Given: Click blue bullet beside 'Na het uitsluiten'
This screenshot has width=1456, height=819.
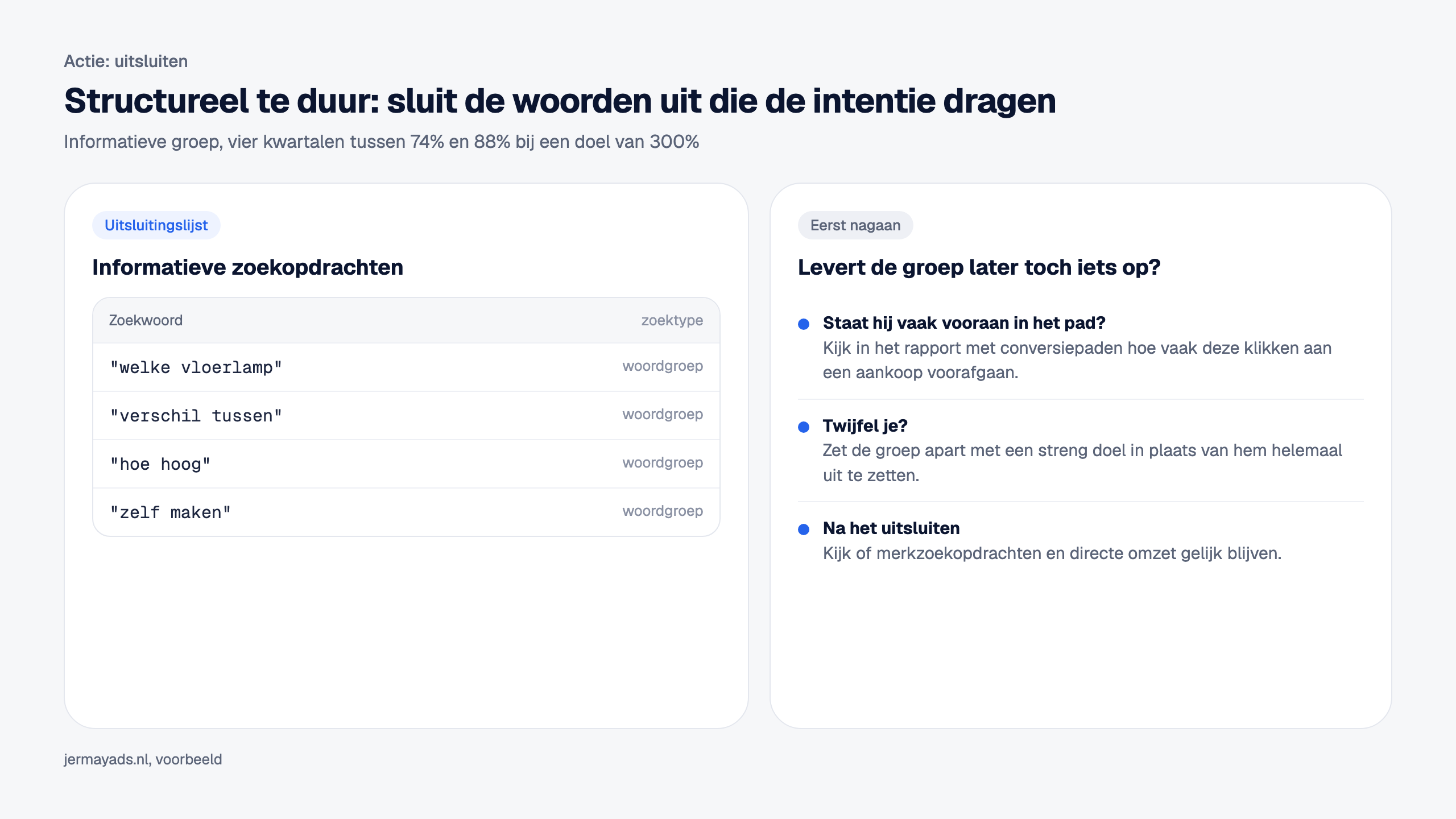Looking at the screenshot, I should tap(804, 530).
